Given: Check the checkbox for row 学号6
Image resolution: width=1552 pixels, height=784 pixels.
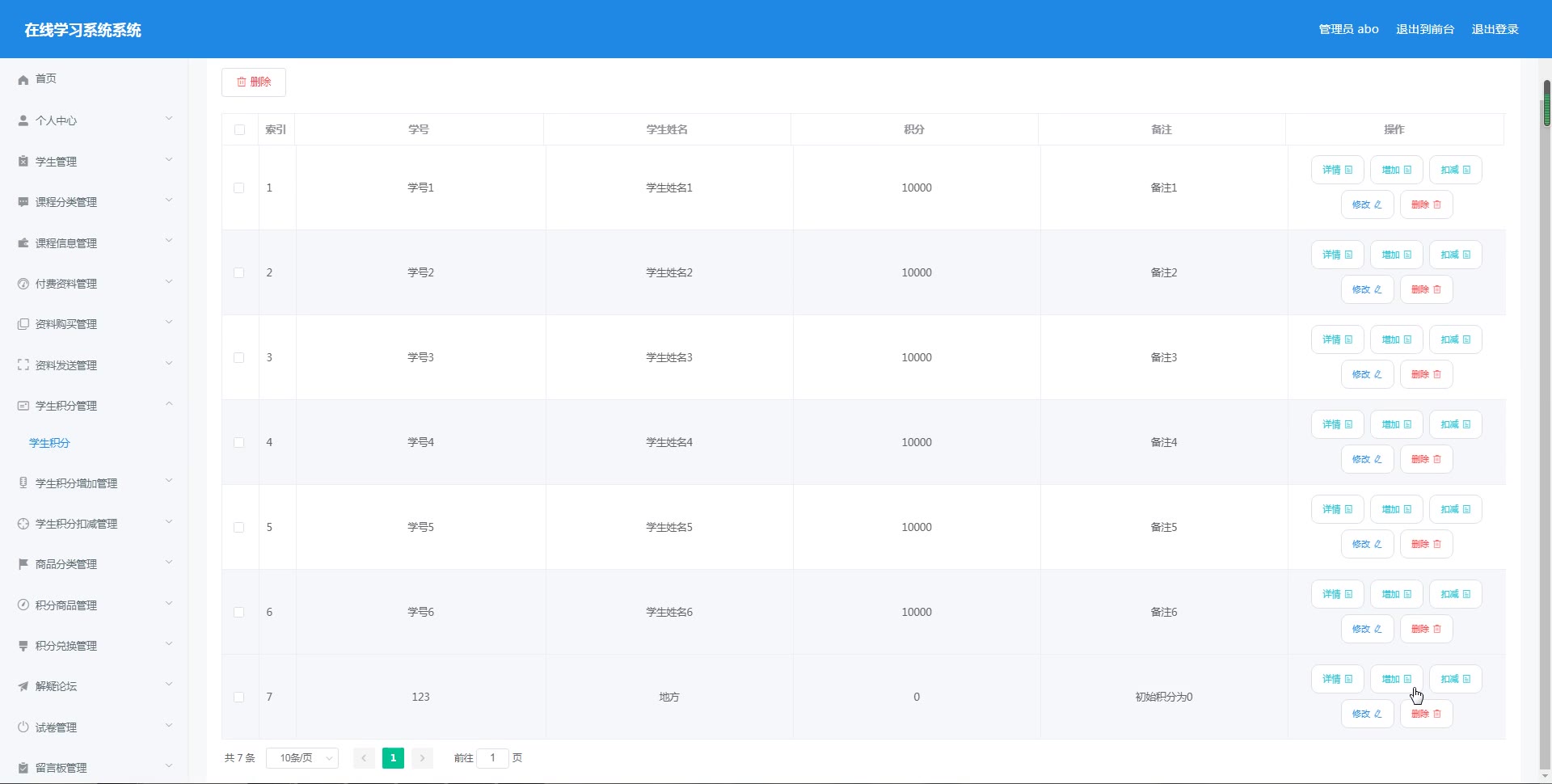Looking at the screenshot, I should click(x=238, y=612).
